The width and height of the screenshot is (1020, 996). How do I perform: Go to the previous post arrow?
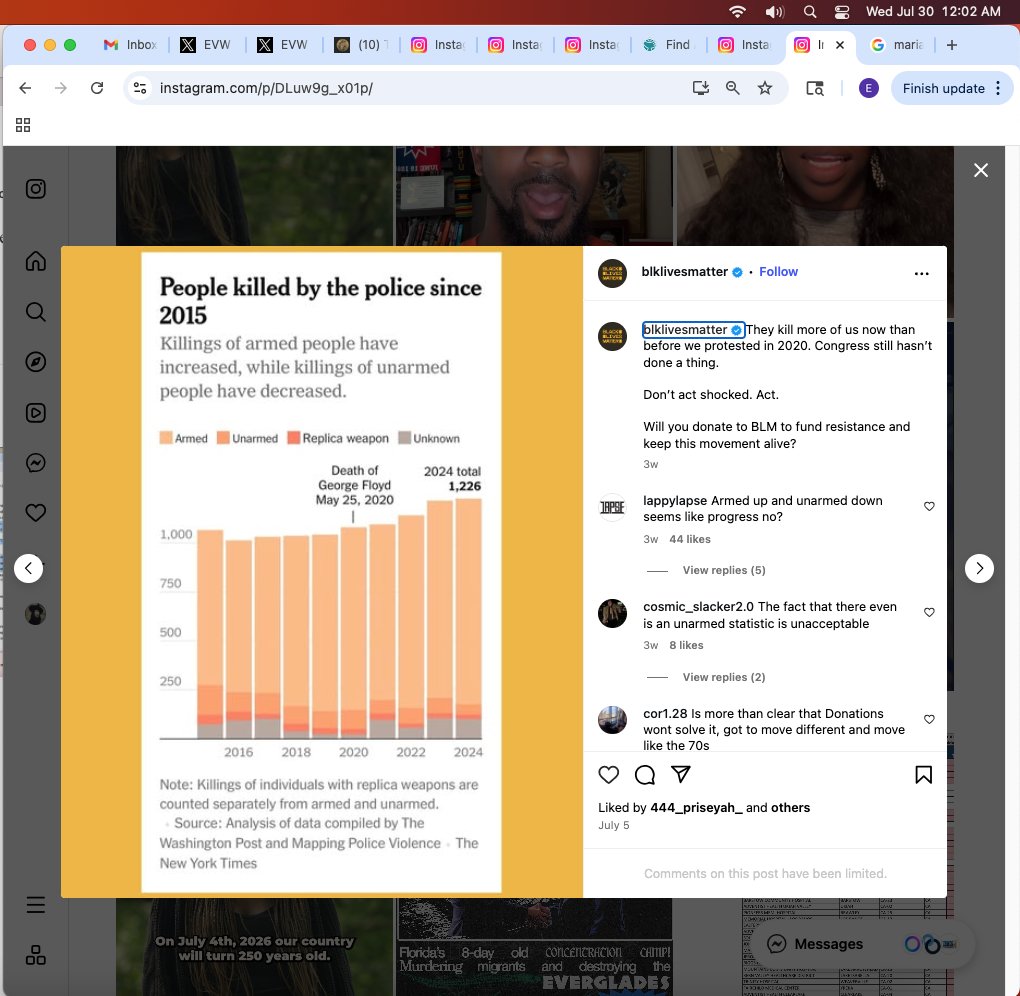point(29,568)
